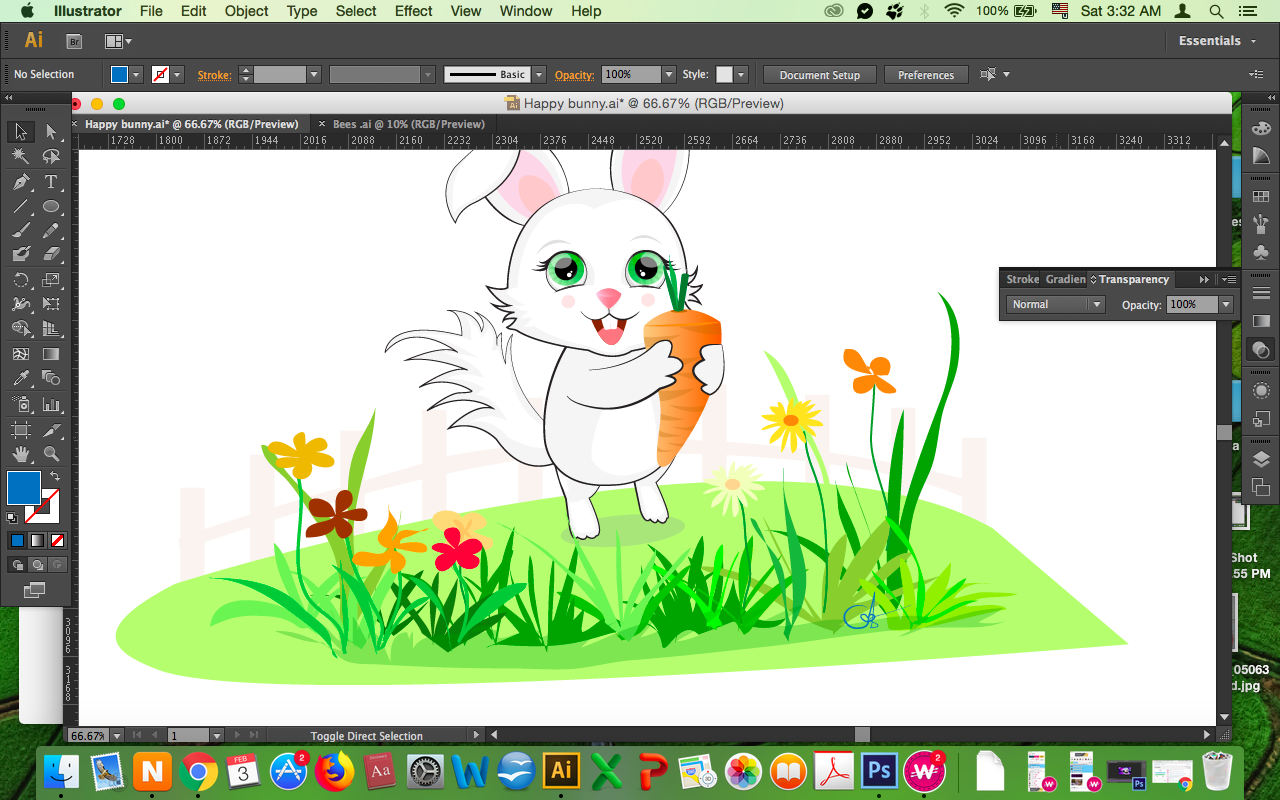Click the Stroke link in control bar
The height and width of the screenshot is (800, 1280).
pos(214,75)
